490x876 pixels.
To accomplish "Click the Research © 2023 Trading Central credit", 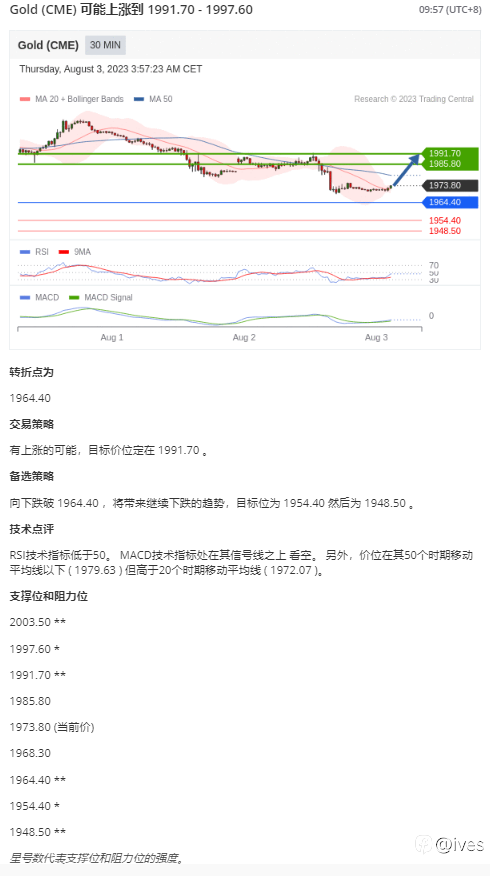I will click(x=414, y=99).
